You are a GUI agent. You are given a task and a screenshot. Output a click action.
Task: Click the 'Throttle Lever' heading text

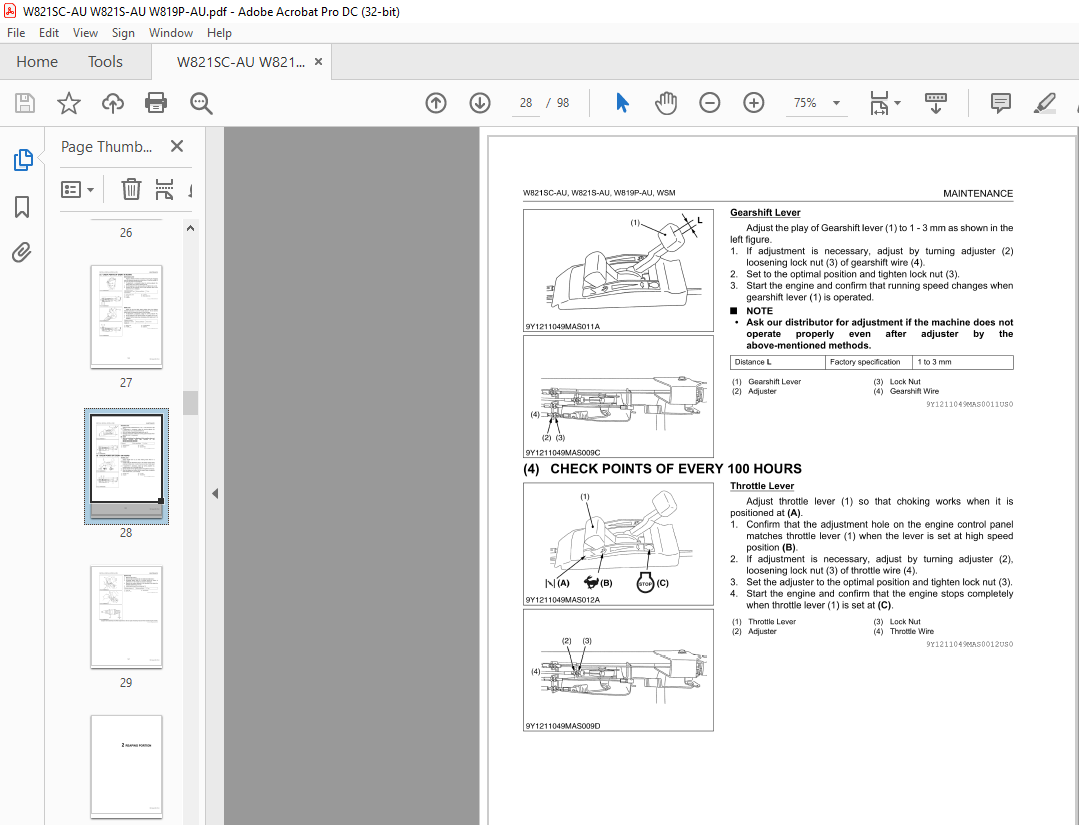[762, 486]
